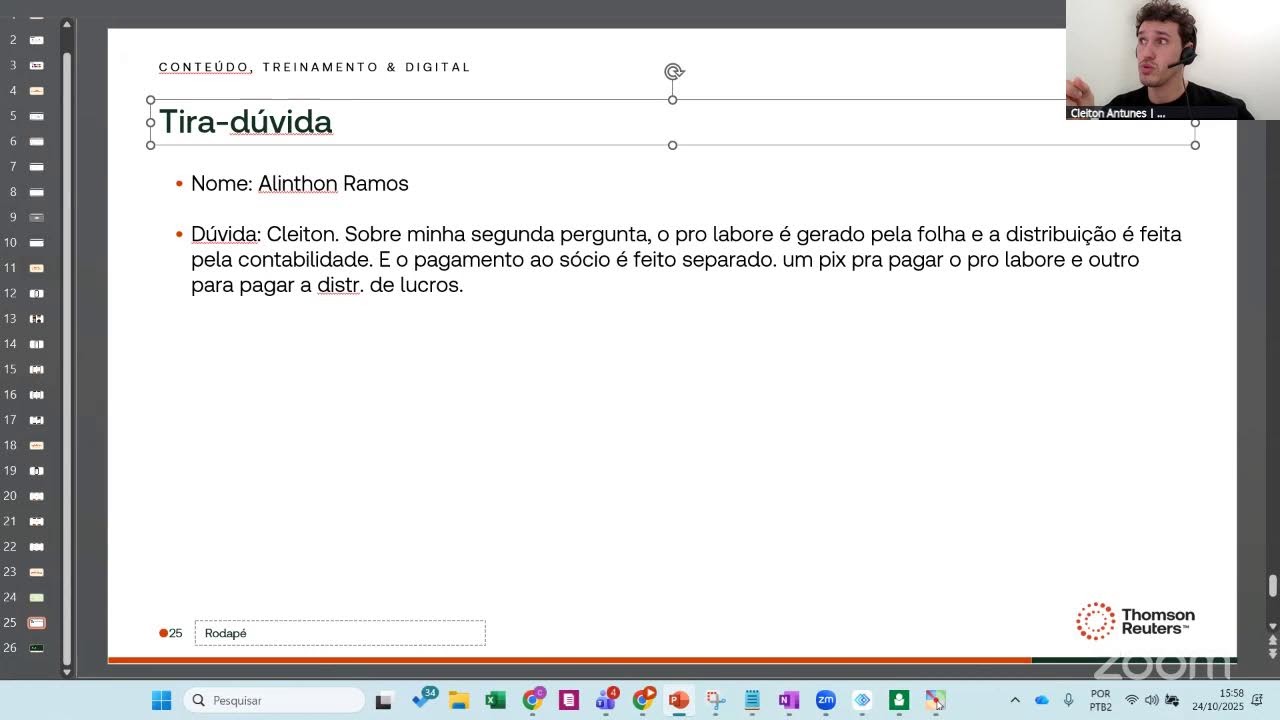Open Task View from the taskbar
The width and height of the screenshot is (1280, 720).
383,701
